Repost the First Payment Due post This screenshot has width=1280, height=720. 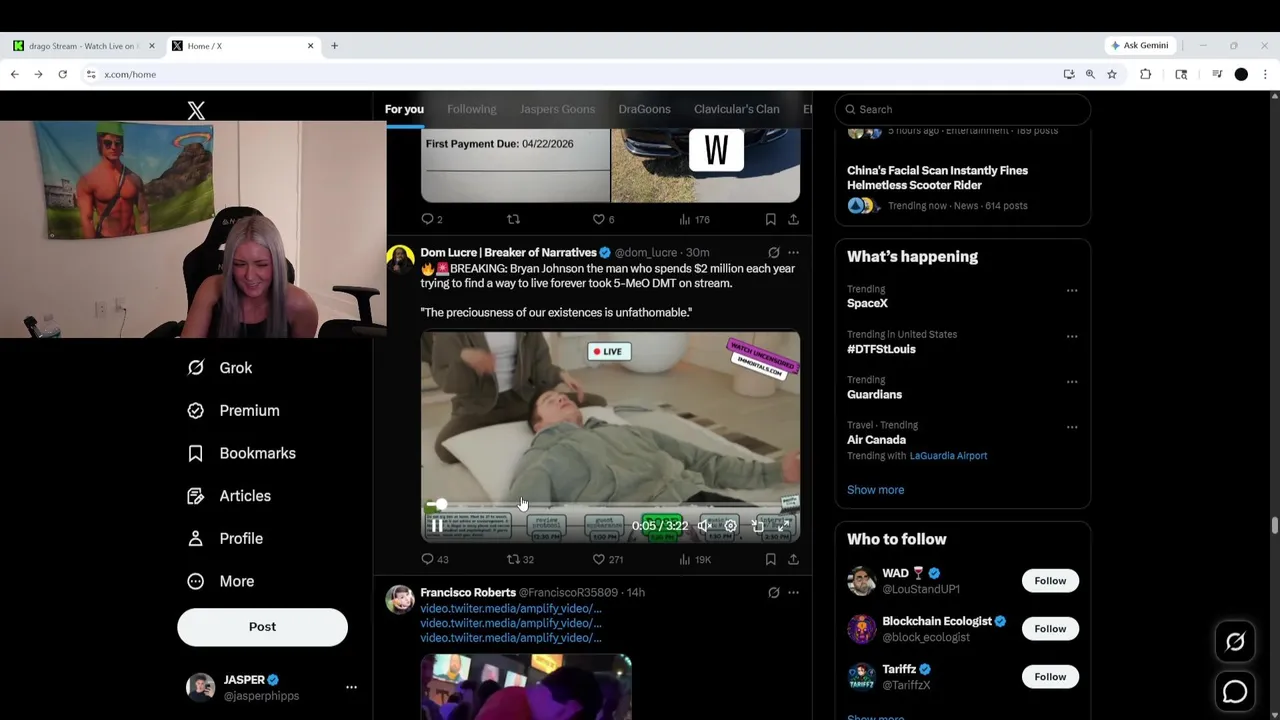(x=513, y=219)
